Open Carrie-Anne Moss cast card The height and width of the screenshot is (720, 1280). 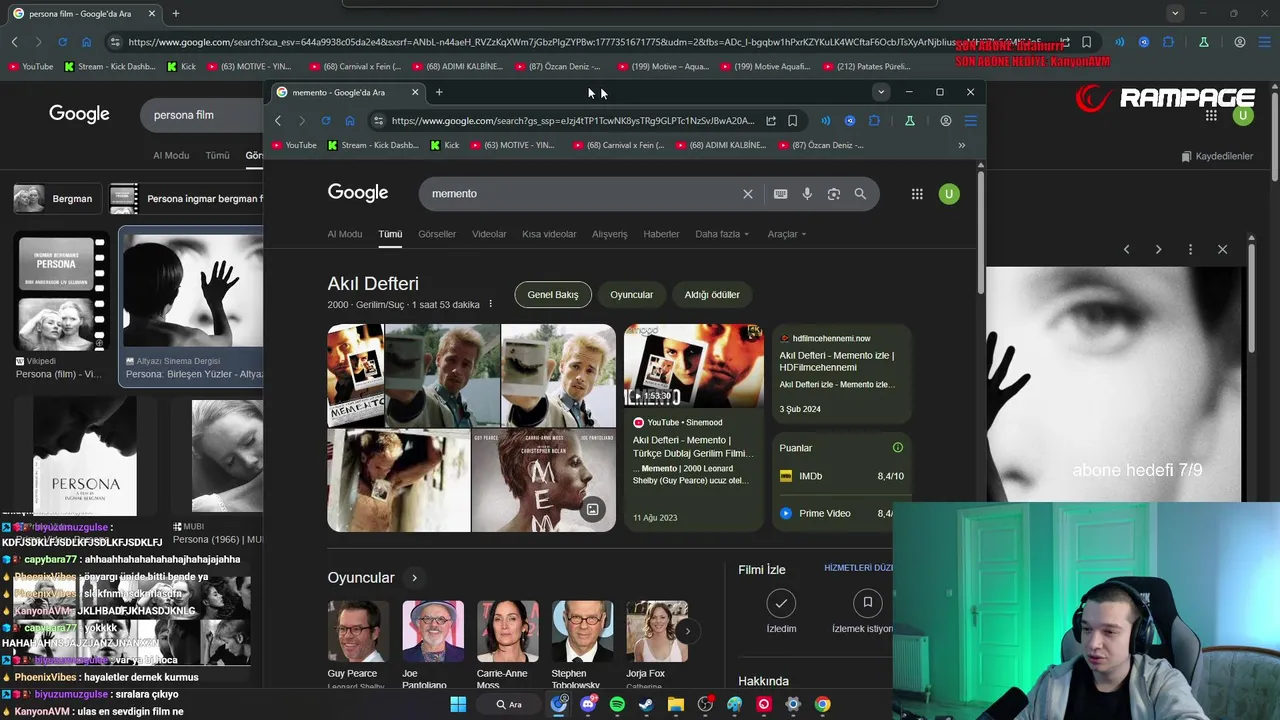[x=508, y=645]
